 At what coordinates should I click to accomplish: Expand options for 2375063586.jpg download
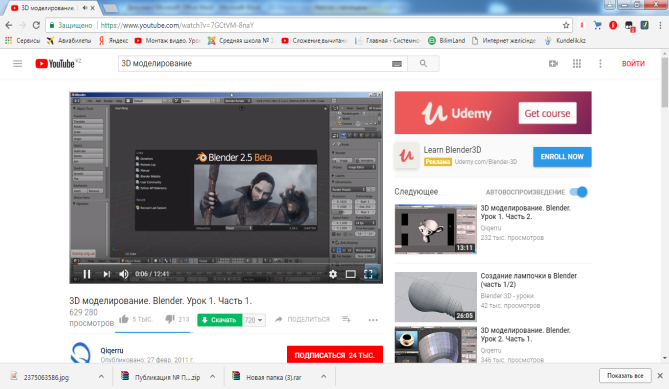[101, 376]
